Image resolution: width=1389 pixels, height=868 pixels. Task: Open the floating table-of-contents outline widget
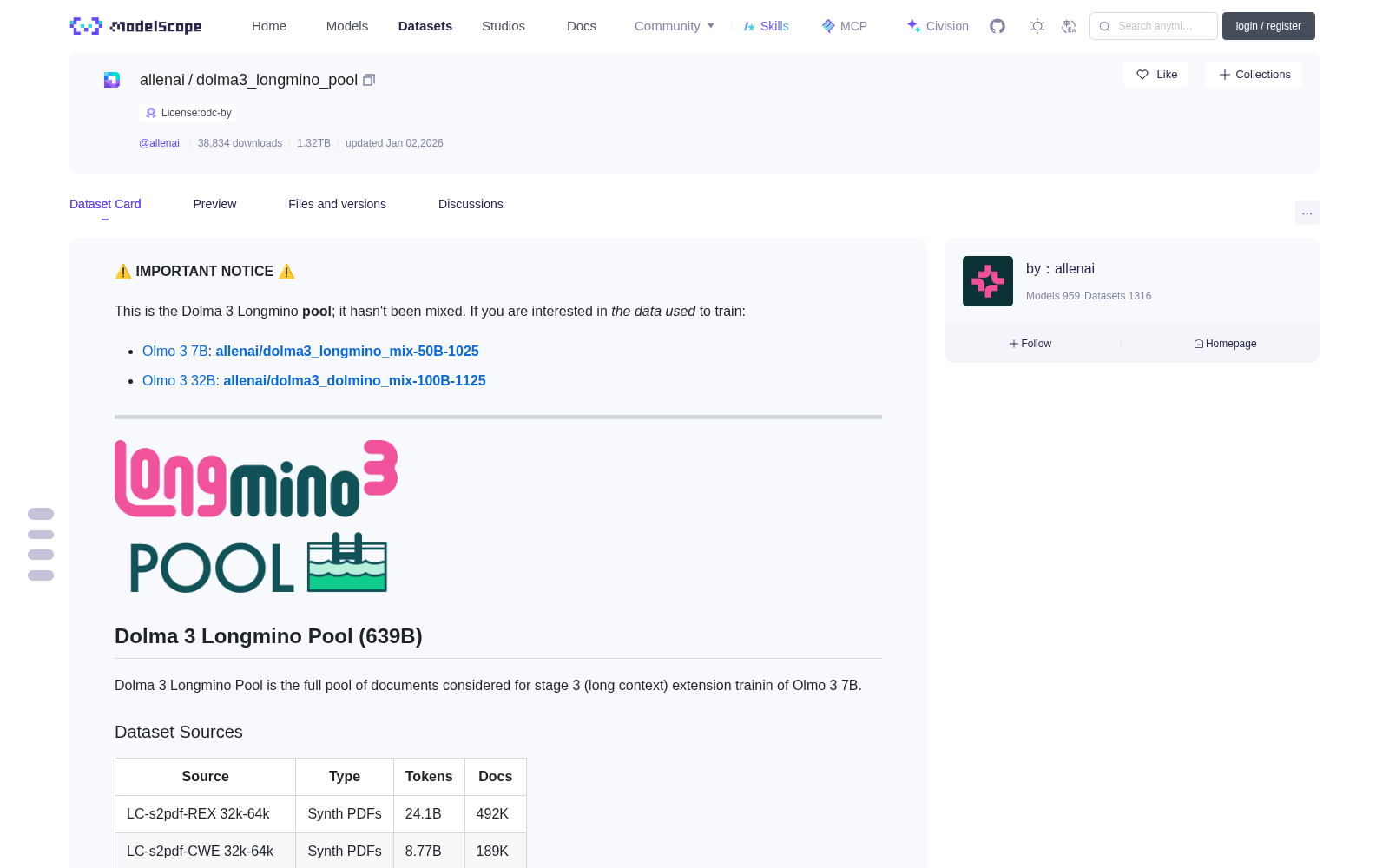point(41,544)
